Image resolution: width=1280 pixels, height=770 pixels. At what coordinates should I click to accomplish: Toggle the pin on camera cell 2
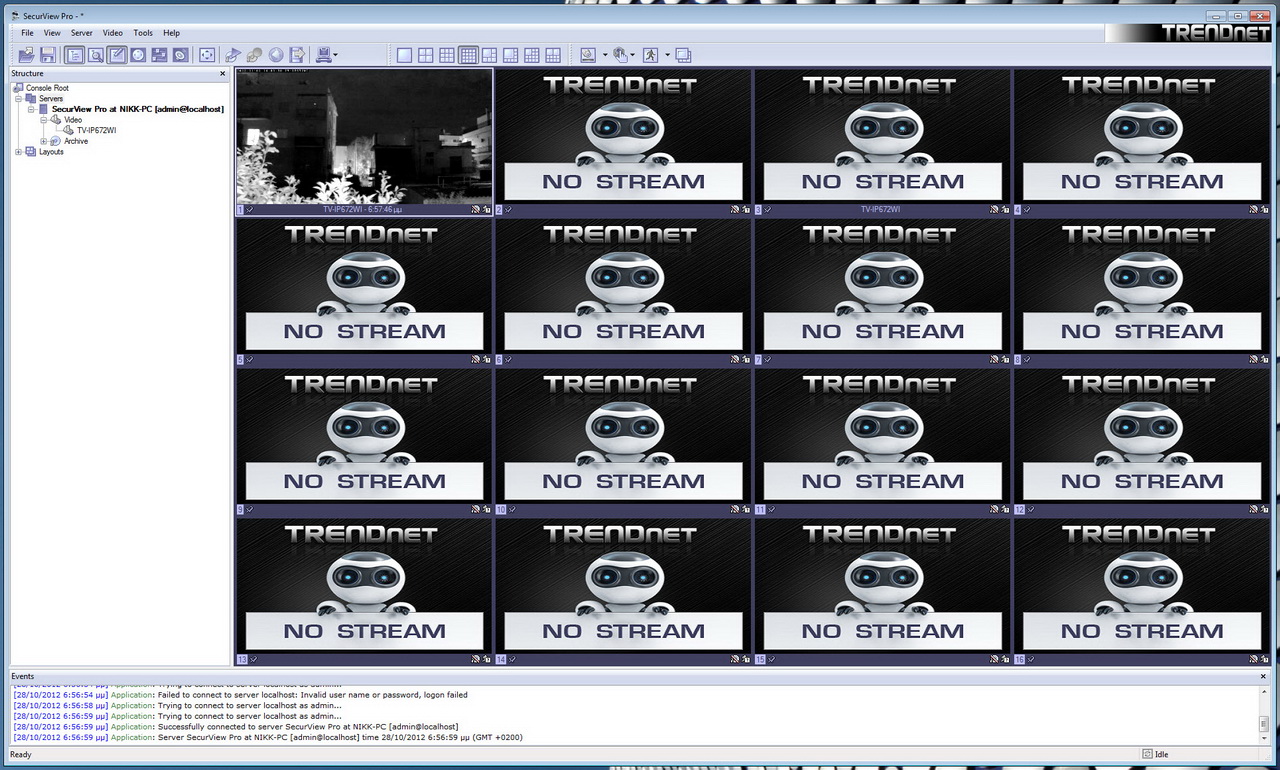tap(509, 210)
